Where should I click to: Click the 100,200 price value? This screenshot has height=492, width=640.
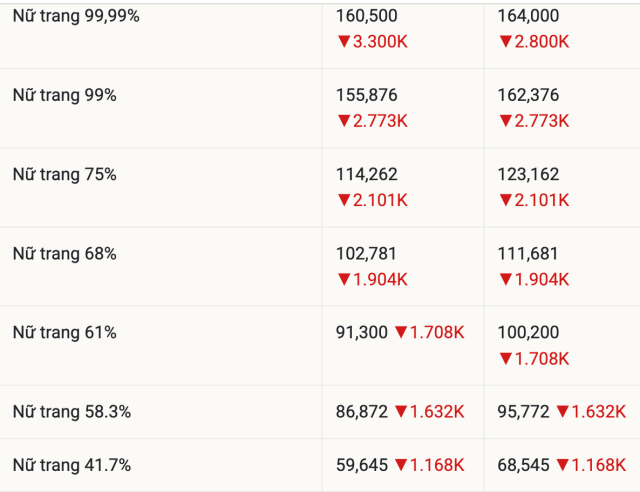point(527,332)
